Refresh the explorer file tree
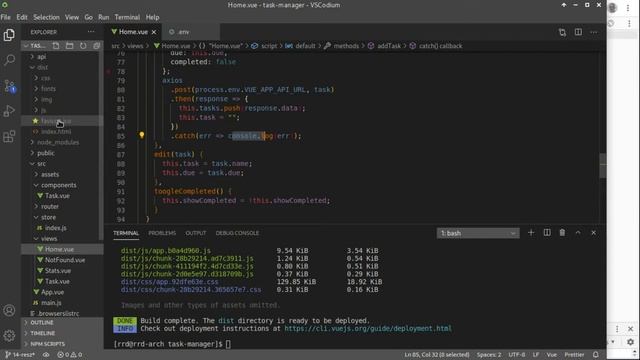The width and height of the screenshot is (640, 360). (83, 46)
